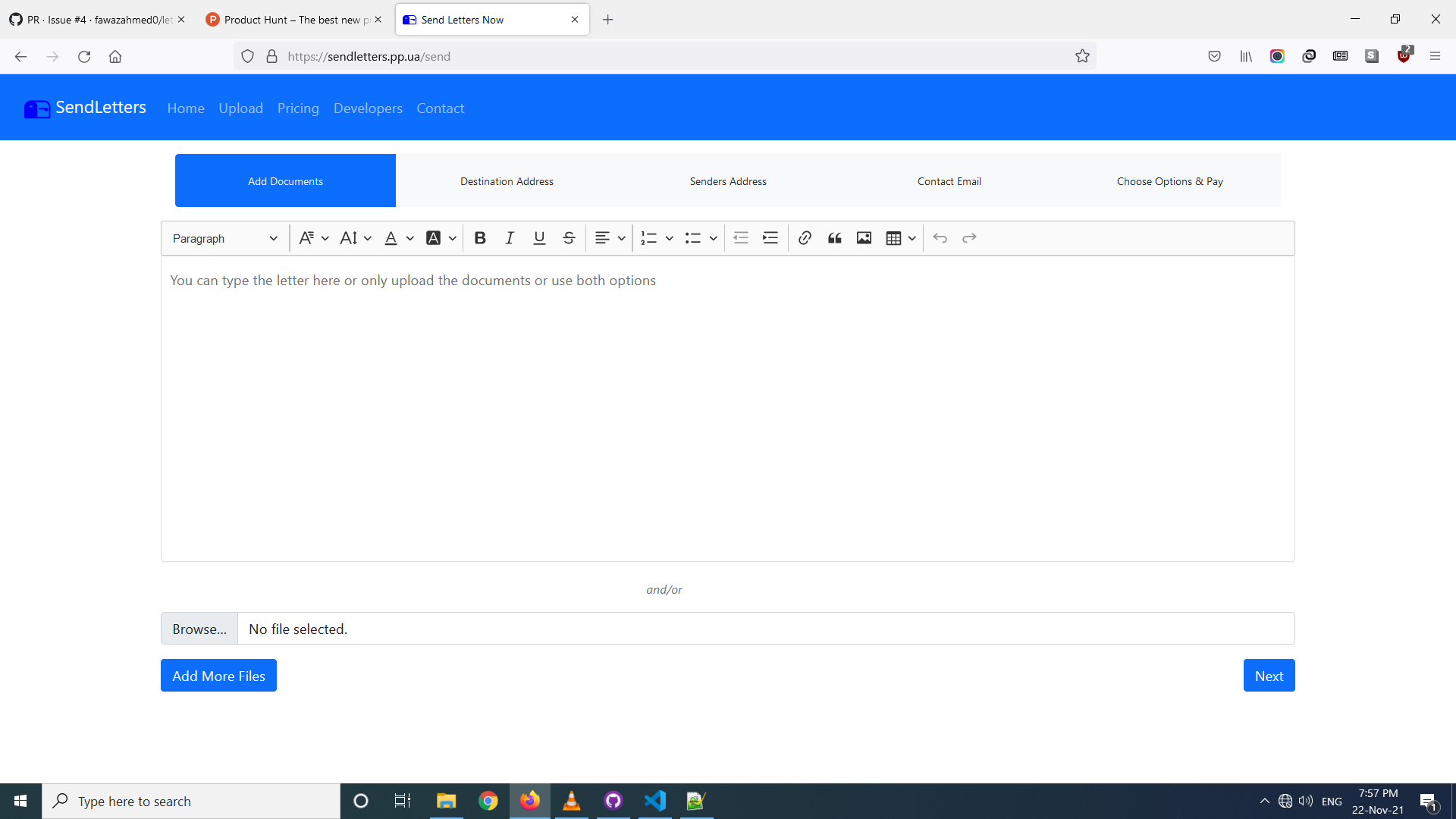
Task: Toggle underline formatting in editor toolbar
Action: pos(539,238)
